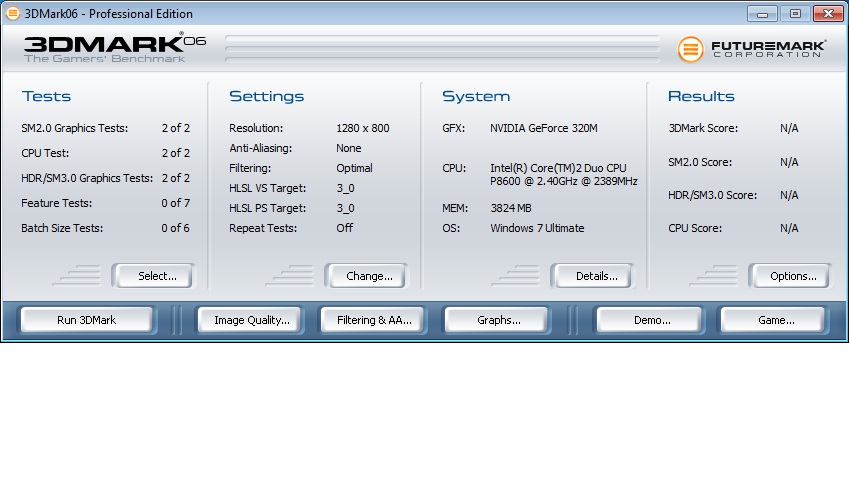Click the 'Intel(R) Core(TM)2 Duo CPU' text
Screen dimensions: 849x480
click(x=558, y=168)
